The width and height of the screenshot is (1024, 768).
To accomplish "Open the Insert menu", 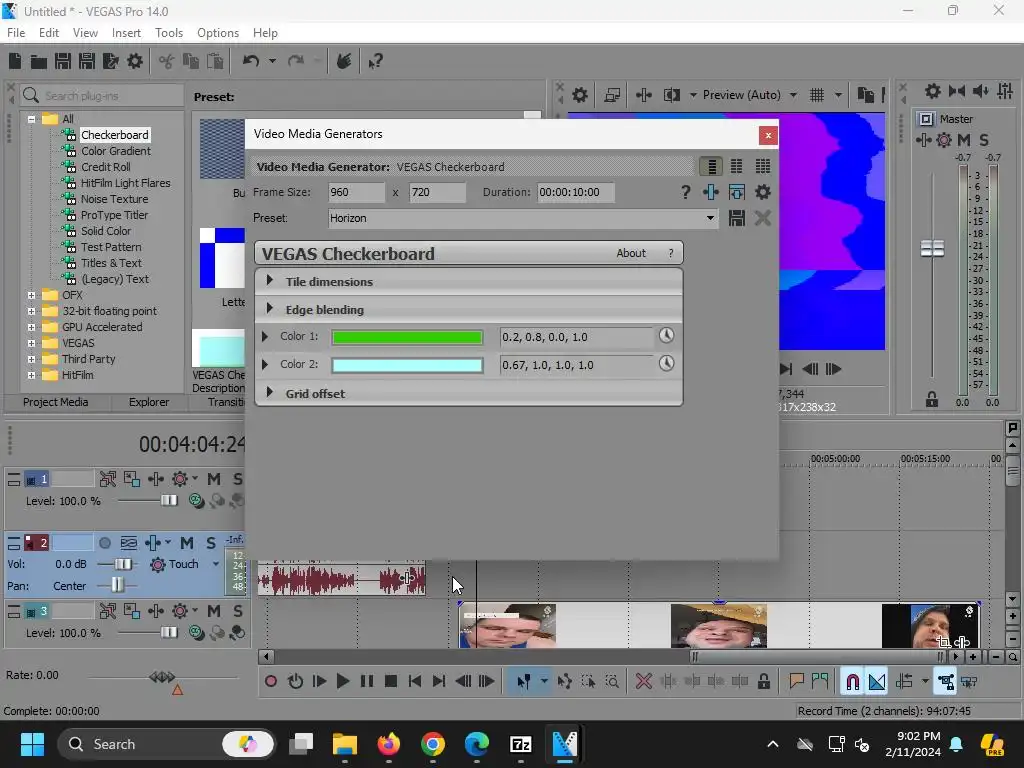I will [x=126, y=33].
